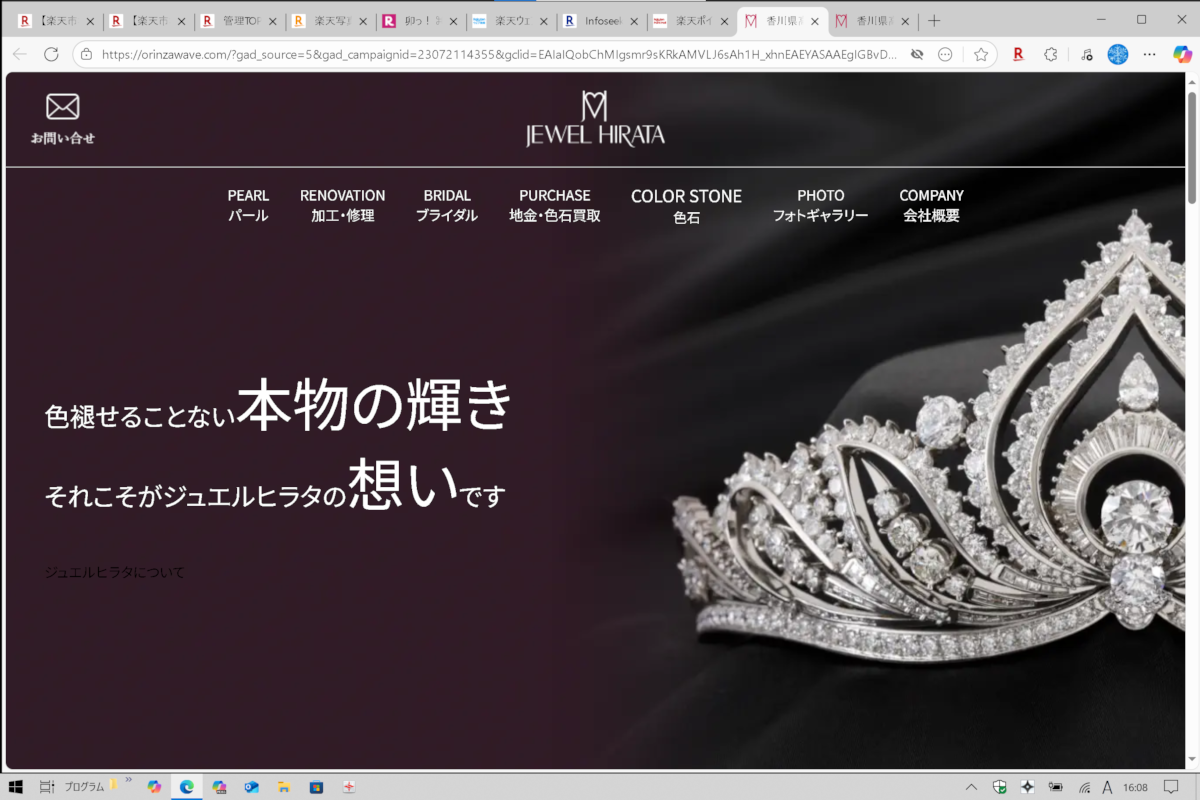Click the Jewel Hirata logo
This screenshot has height=800, width=1200.
[x=595, y=119]
